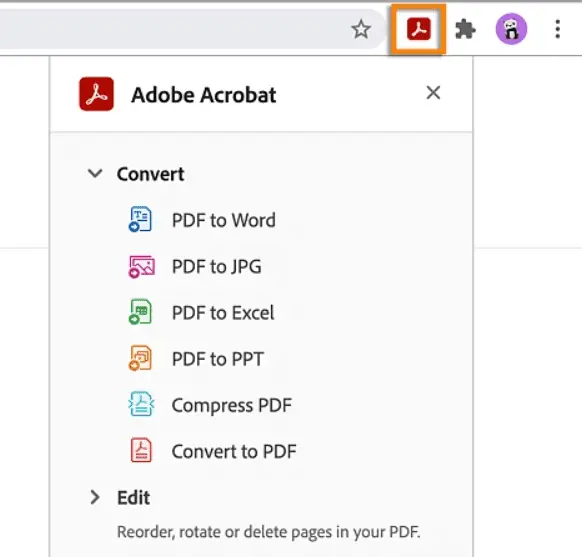The image size is (582, 557).
Task: Choose the PDF to JPG option
Action: [x=217, y=266]
